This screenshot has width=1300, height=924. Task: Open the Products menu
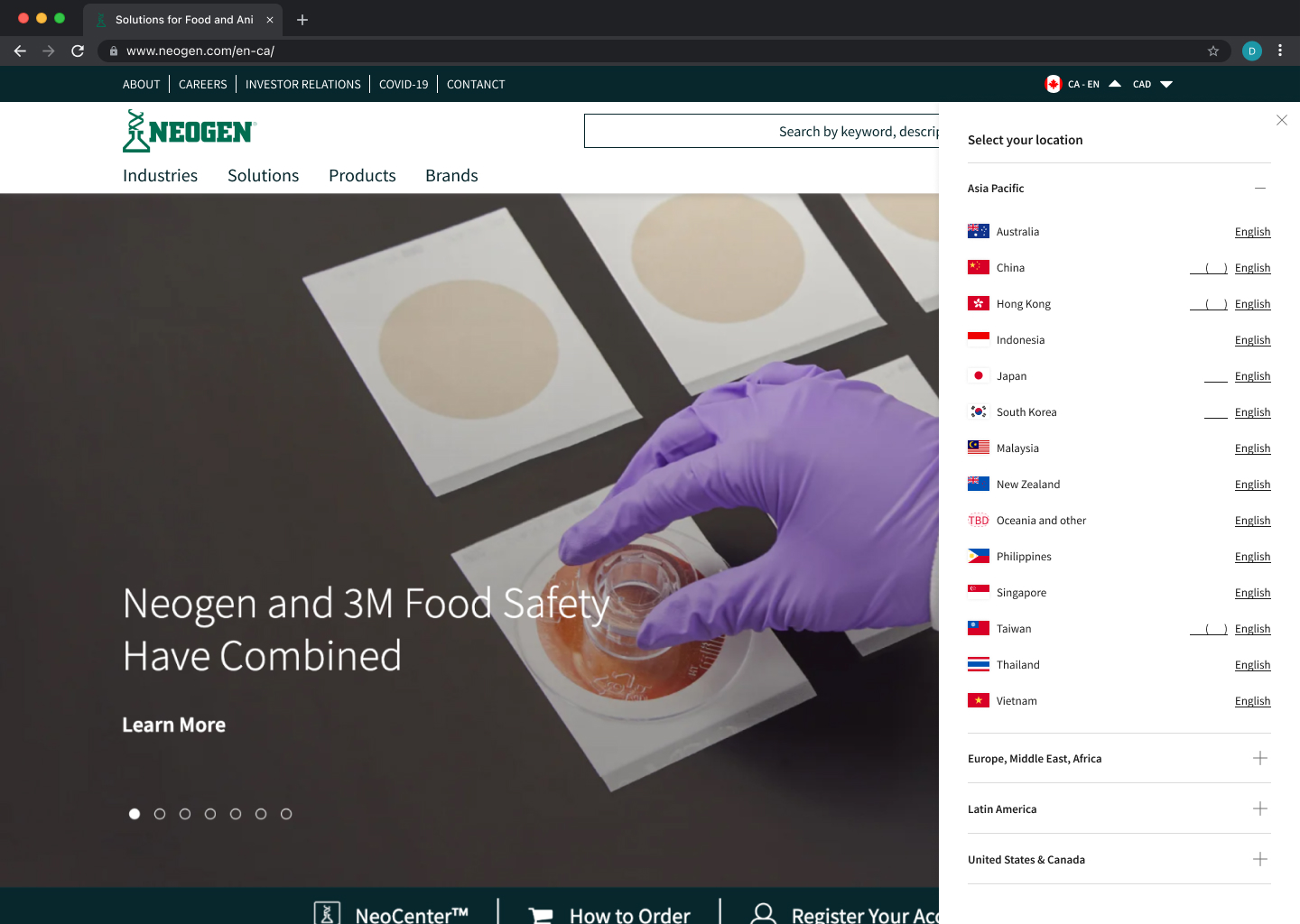coord(362,176)
